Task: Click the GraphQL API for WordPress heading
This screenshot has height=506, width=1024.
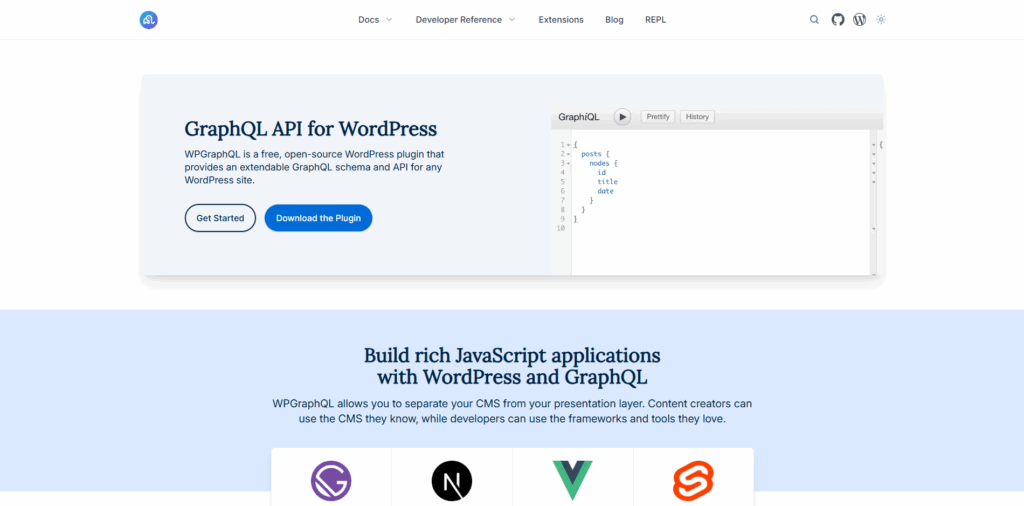Action: click(x=311, y=129)
